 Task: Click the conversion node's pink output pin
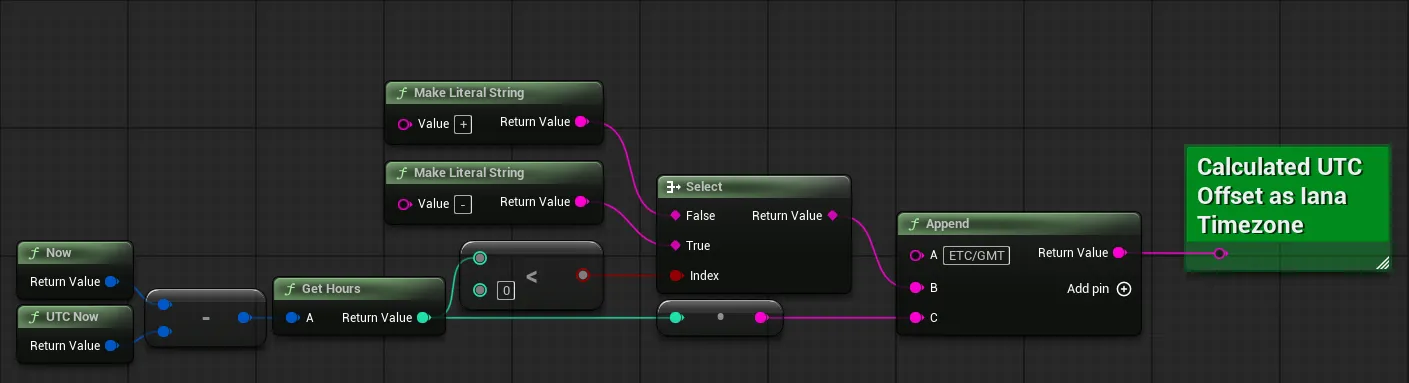(761, 318)
